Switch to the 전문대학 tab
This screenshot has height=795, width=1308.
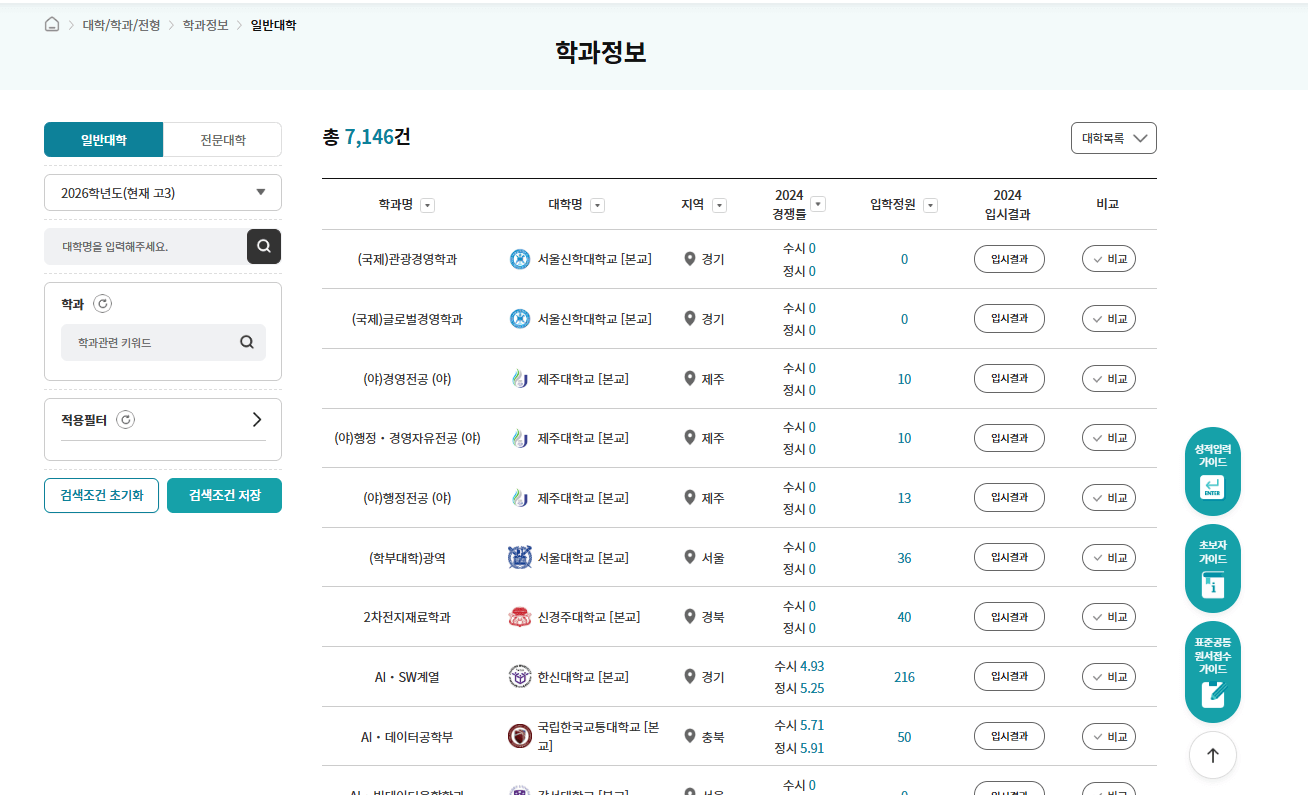[222, 139]
